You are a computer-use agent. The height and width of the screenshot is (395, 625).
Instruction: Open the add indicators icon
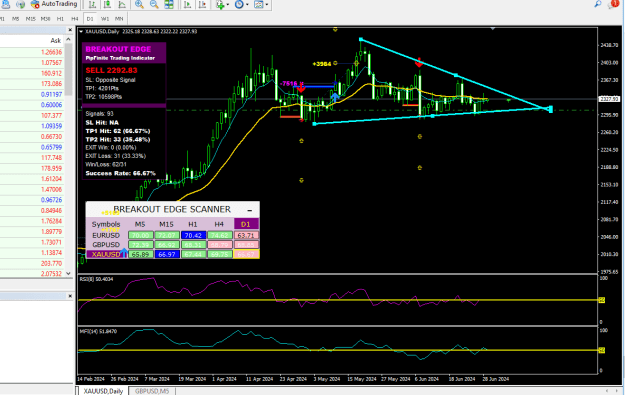[220, 4]
